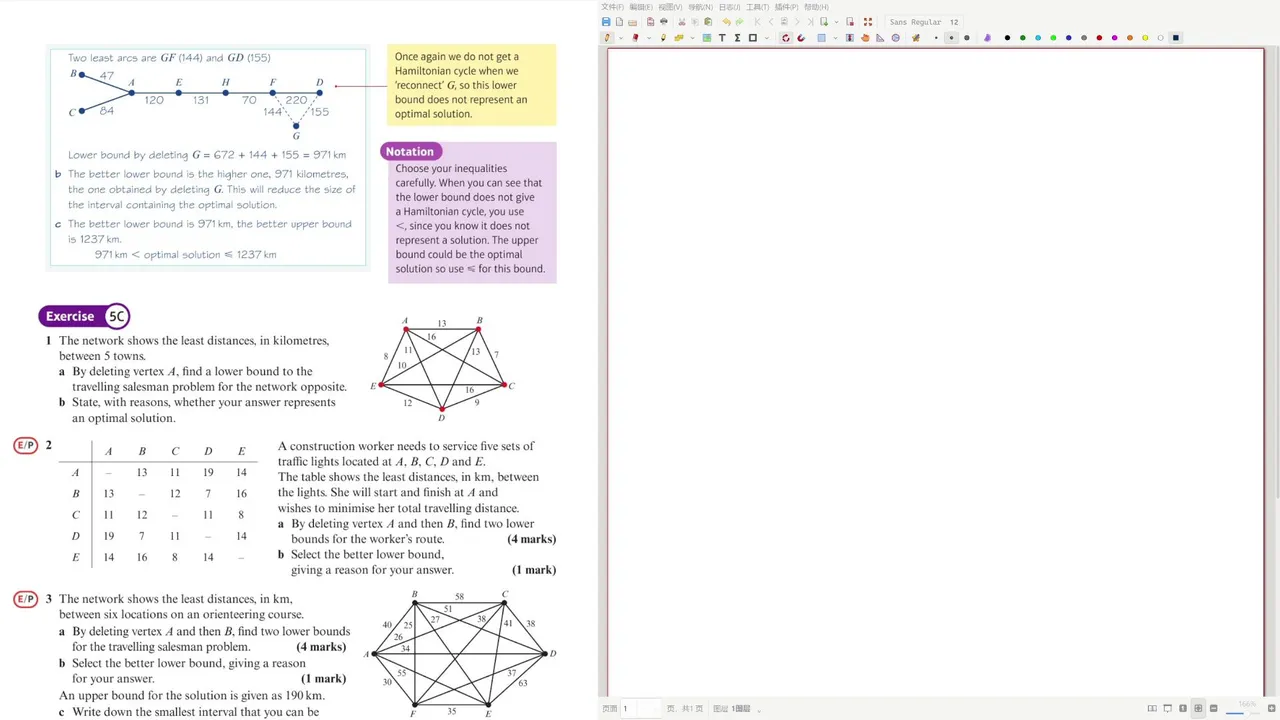The width and height of the screenshot is (1280, 720).
Task: Toggle presentation mode in status bar
Action: (x=1167, y=708)
